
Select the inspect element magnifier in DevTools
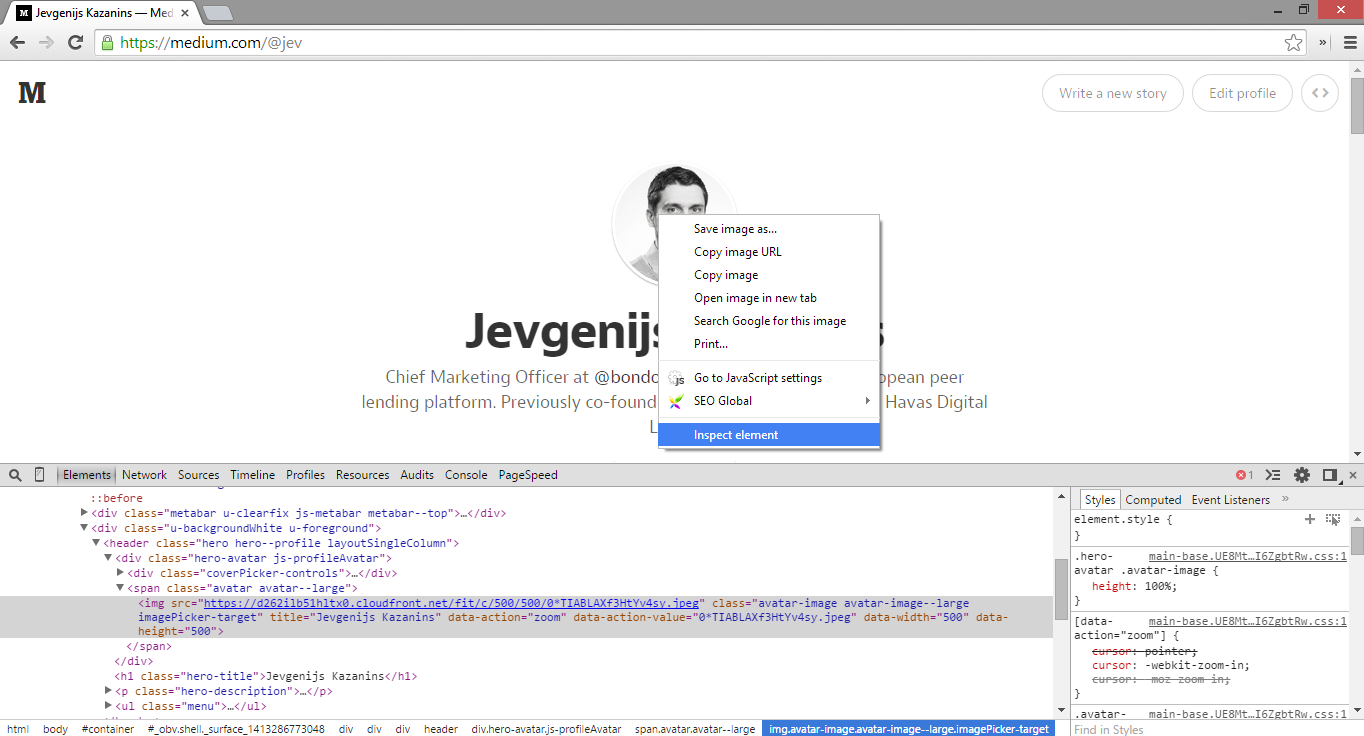(14, 474)
